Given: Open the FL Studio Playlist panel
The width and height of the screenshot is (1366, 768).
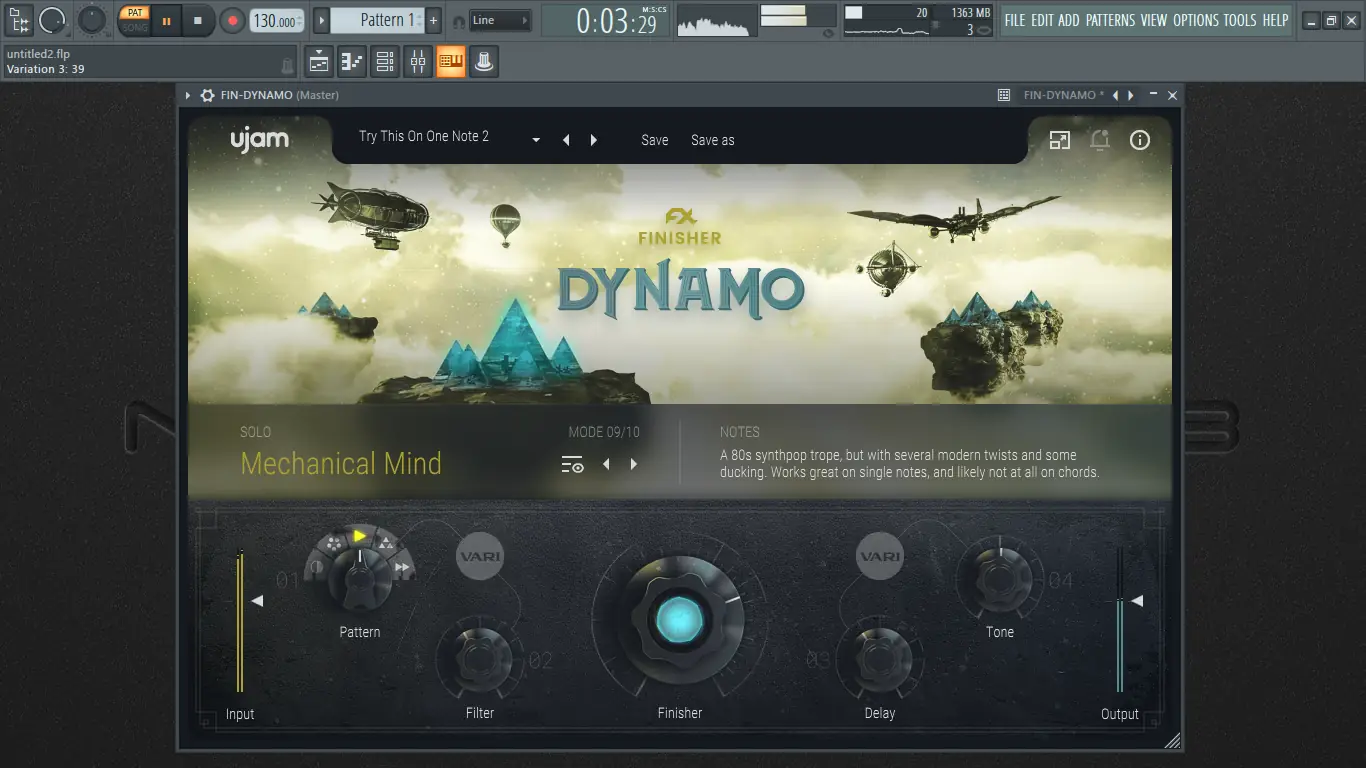Looking at the screenshot, I should pyautogui.click(x=318, y=61).
